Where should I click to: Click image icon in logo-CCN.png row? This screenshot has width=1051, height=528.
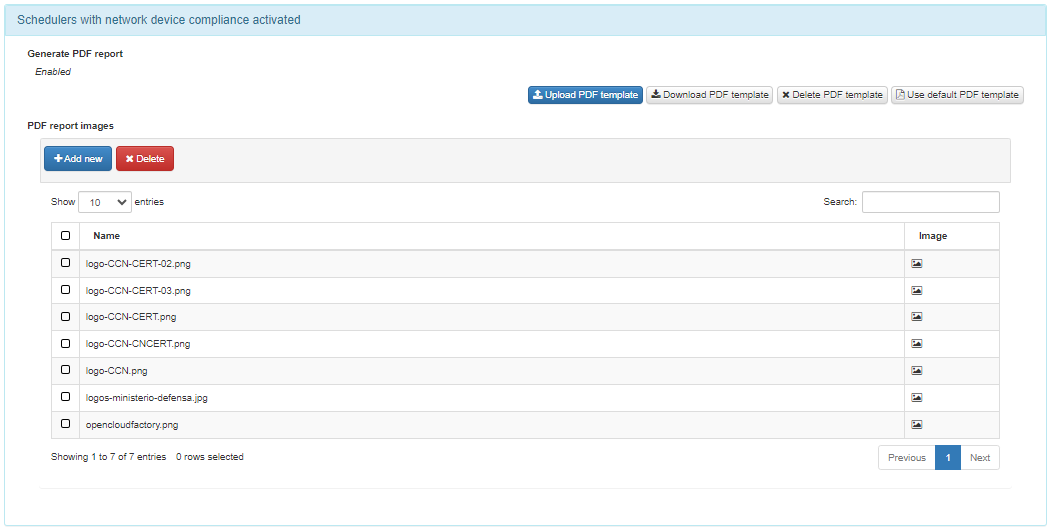tap(916, 371)
